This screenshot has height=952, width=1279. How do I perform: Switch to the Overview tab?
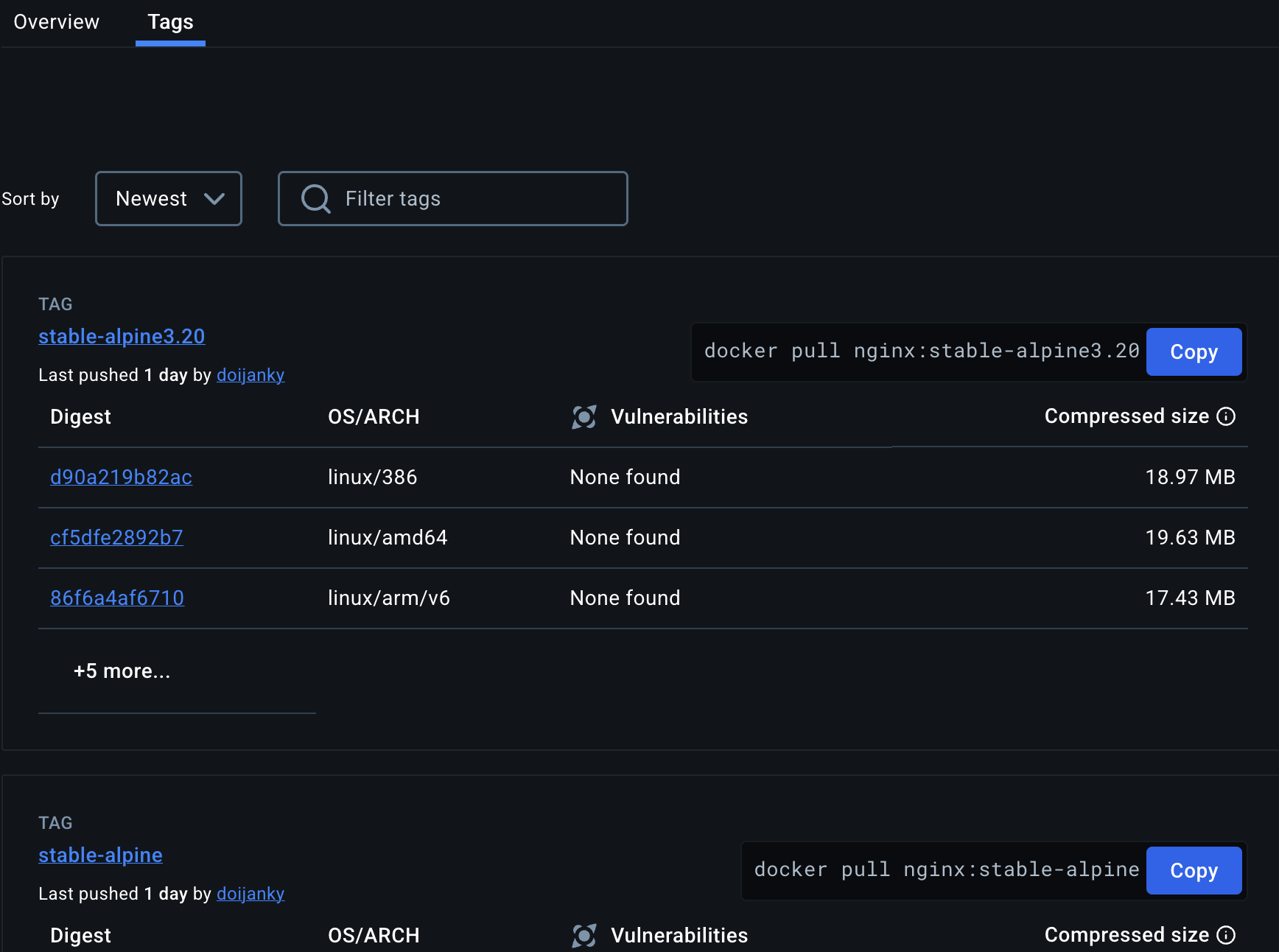56,22
